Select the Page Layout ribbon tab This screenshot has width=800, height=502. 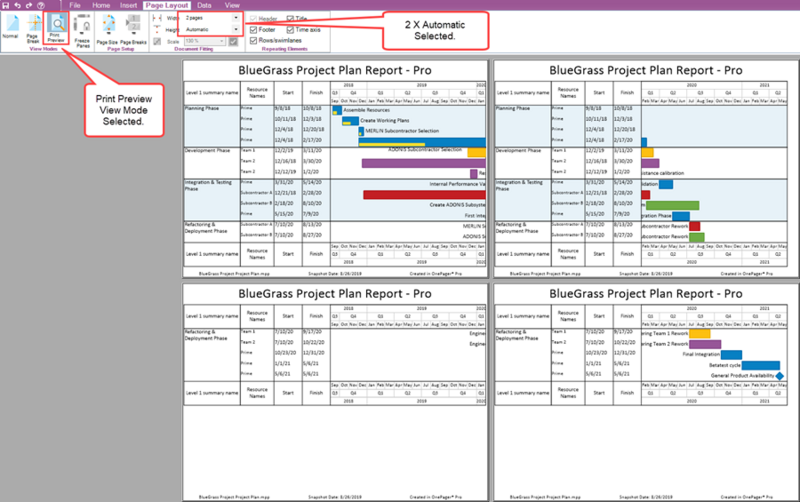coord(167,5)
